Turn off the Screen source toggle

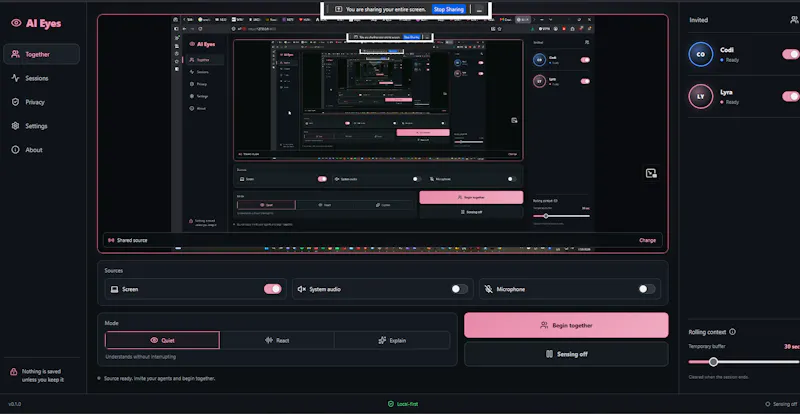pos(272,289)
